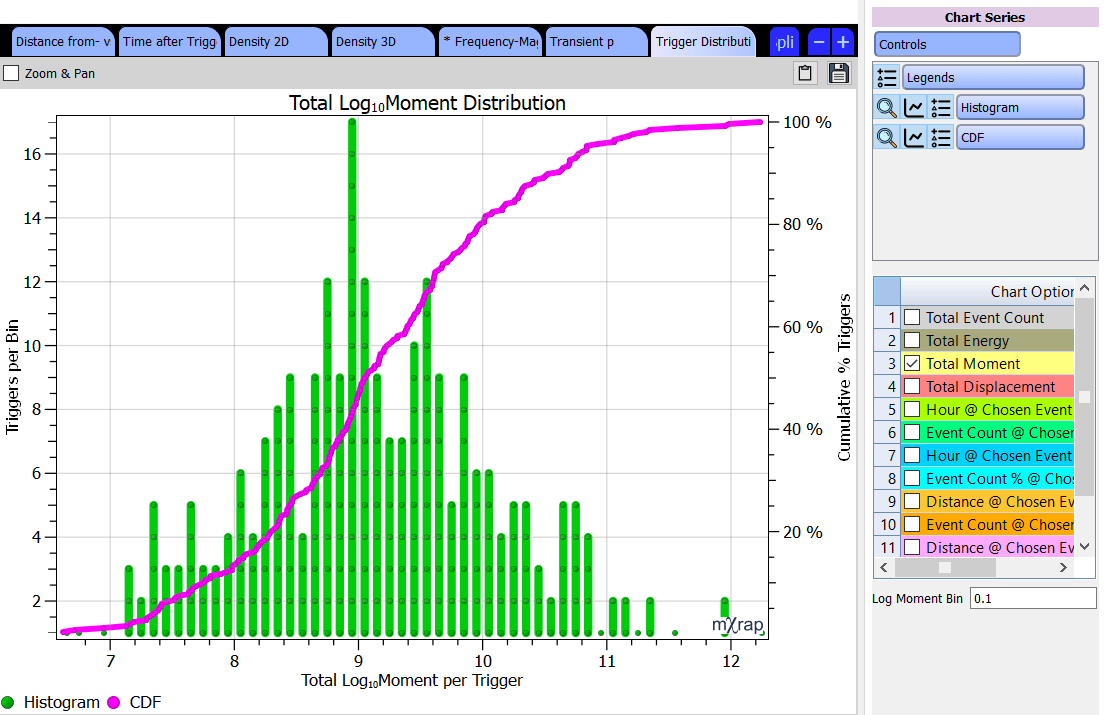This screenshot has height=715, width=1105.
Task: Switch to the Density 3D tab
Action: point(382,42)
